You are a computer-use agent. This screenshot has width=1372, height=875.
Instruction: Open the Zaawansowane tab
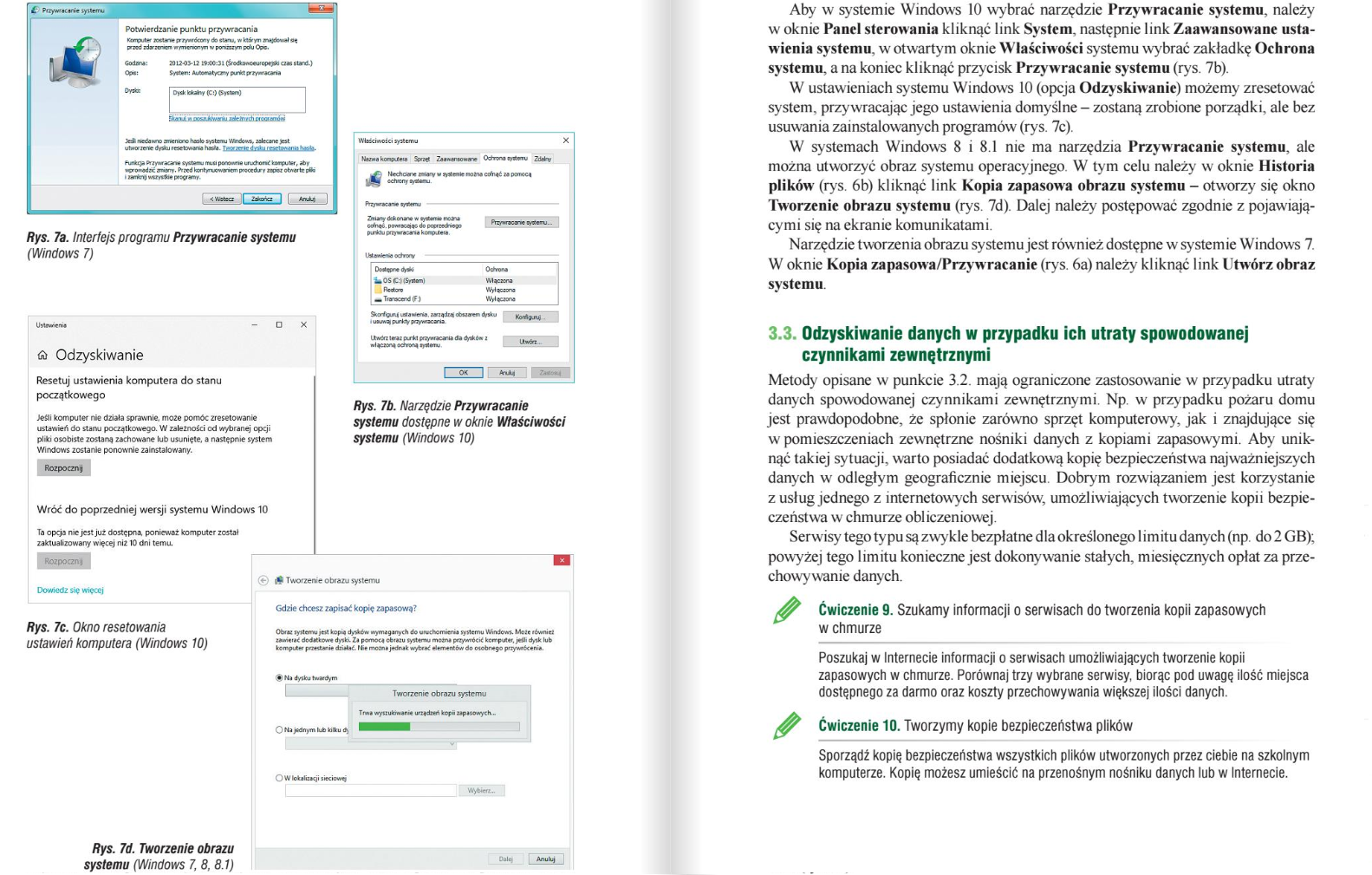click(x=456, y=159)
